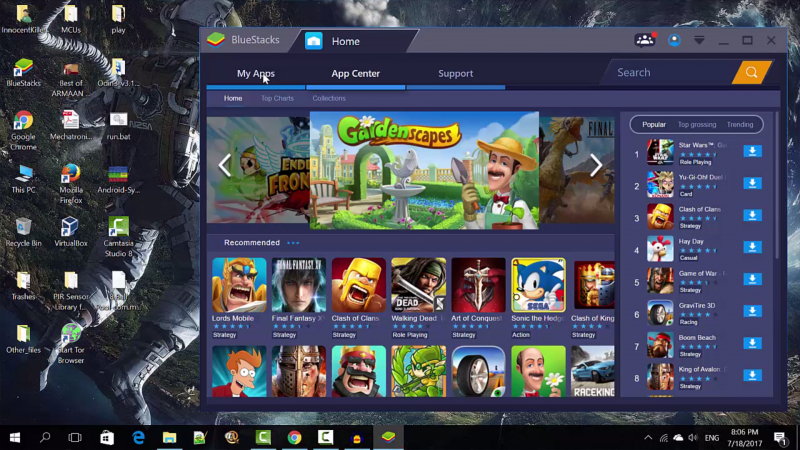Image resolution: width=800 pixels, height=450 pixels.
Task: Download GraviTire 3D game
Action: [752, 312]
